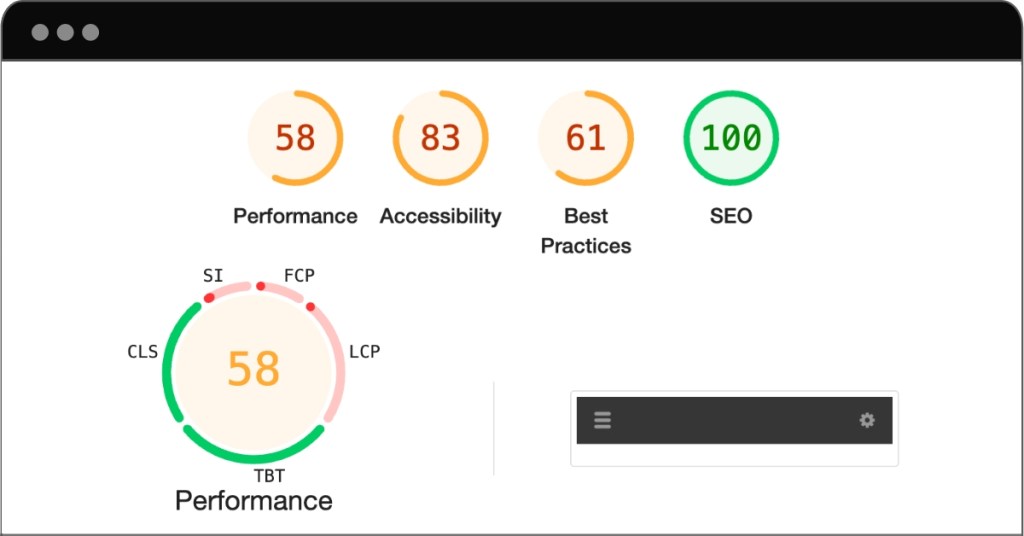This screenshot has height=536, width=1024.
Task: Jump to the Accessibility category text link
Action: [x=440, y=216]
